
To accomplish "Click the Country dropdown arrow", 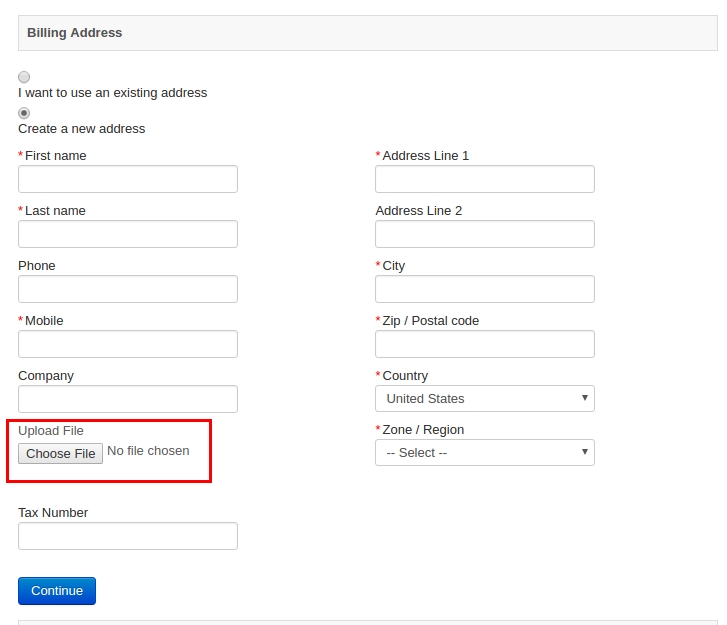I will (585, 398).
